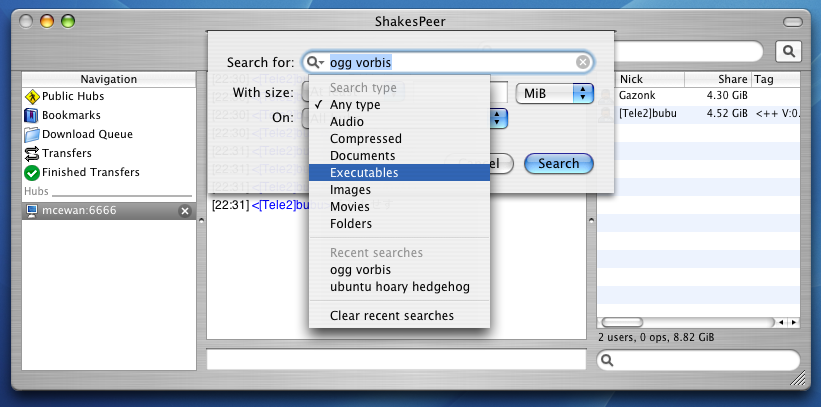Screen dimensions: 821x407
Task: Select recent search ubuntu hoary hedgehog
Action: pyautogui.click(x=399, y=287)
